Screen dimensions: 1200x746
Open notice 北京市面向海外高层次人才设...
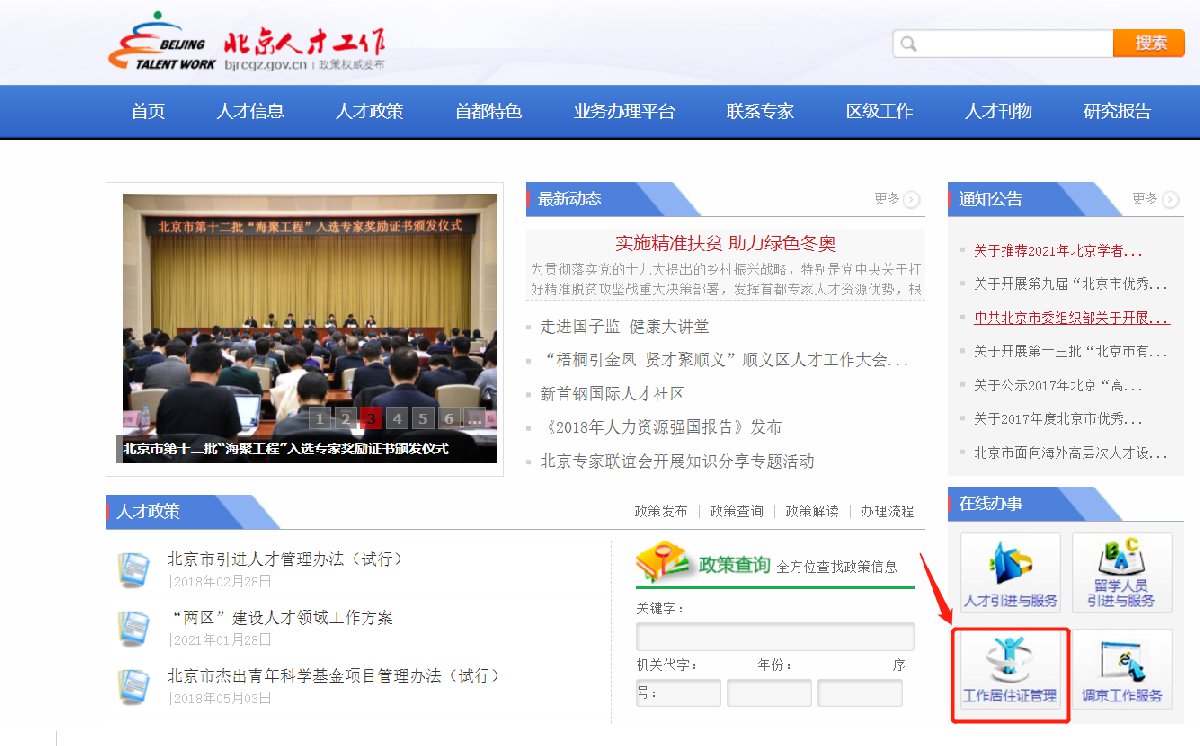click(1070, 452)
